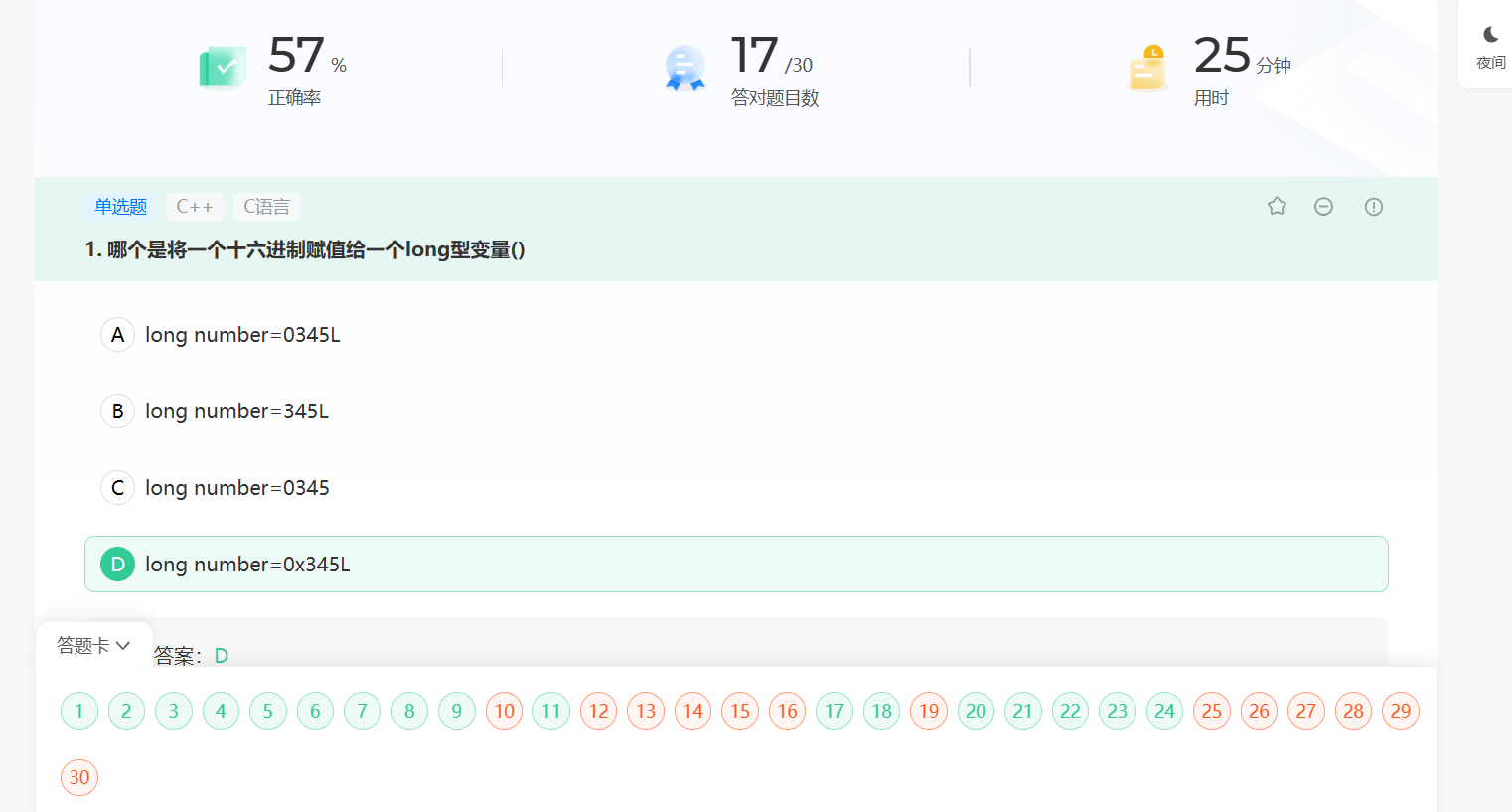This screenshot has width=1512, height=812.
Task: Select the C++ tag
Action: (x=195, y=206)
